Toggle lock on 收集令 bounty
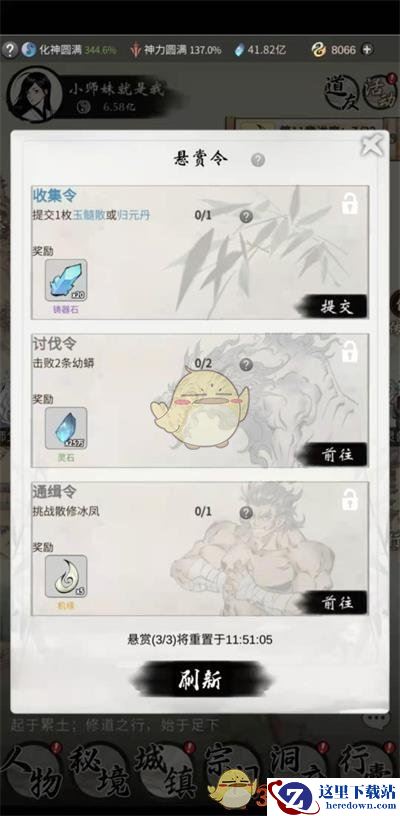Screen dimensions: 400x816 coord(350,204)
